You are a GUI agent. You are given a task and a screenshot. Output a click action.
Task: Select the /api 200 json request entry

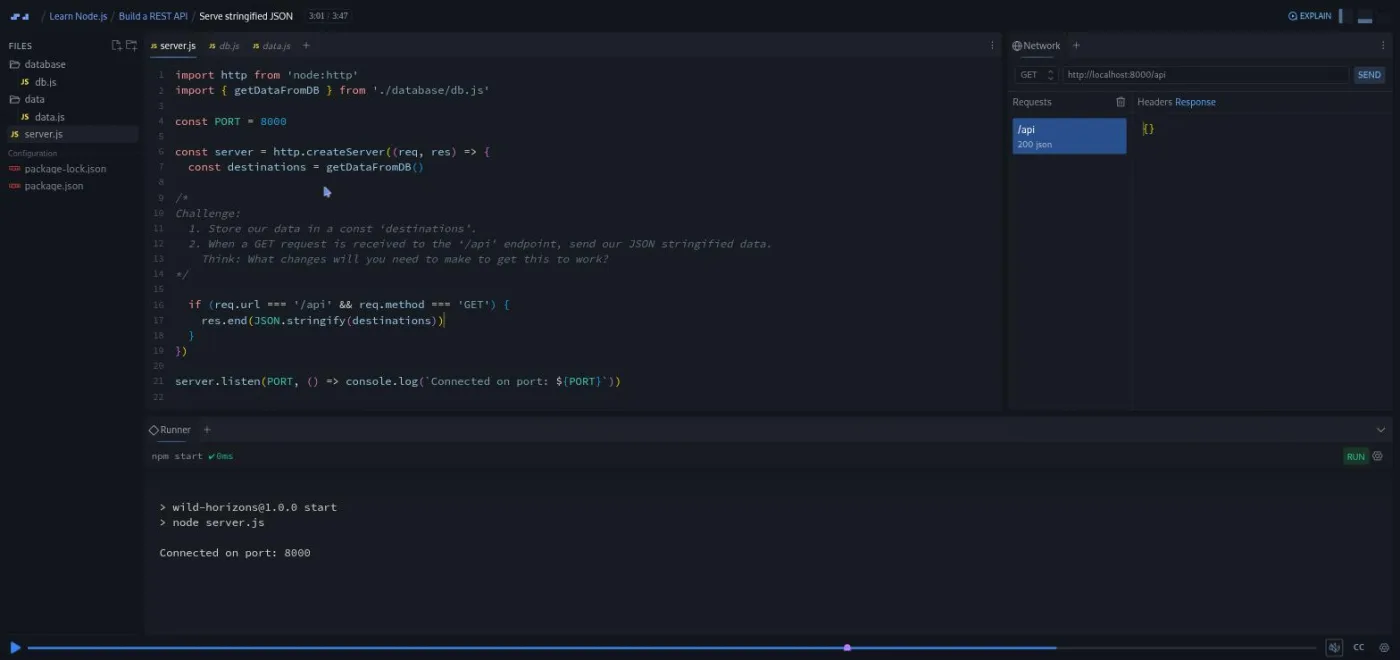coord(1069,136)
